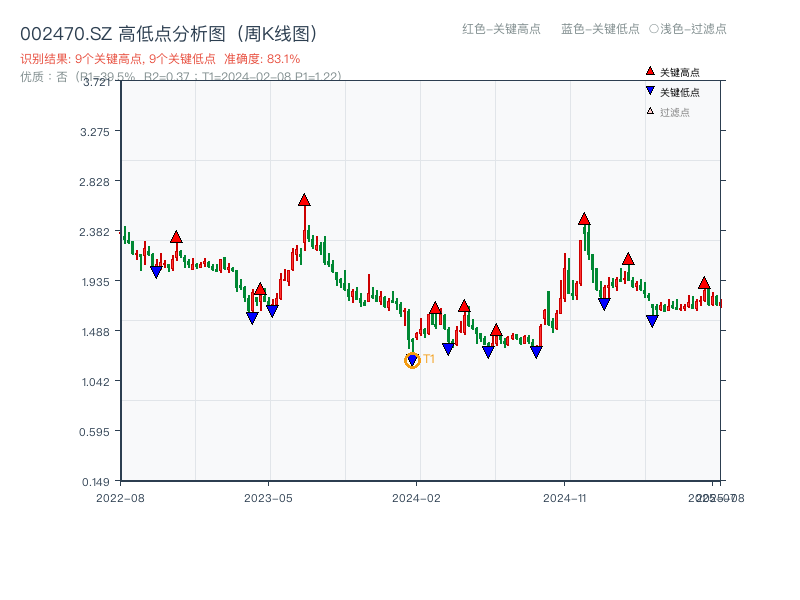Click the rightmost blue key-low triangle on chart
This screenshot has height=600, width=800.
coord(652,321)
